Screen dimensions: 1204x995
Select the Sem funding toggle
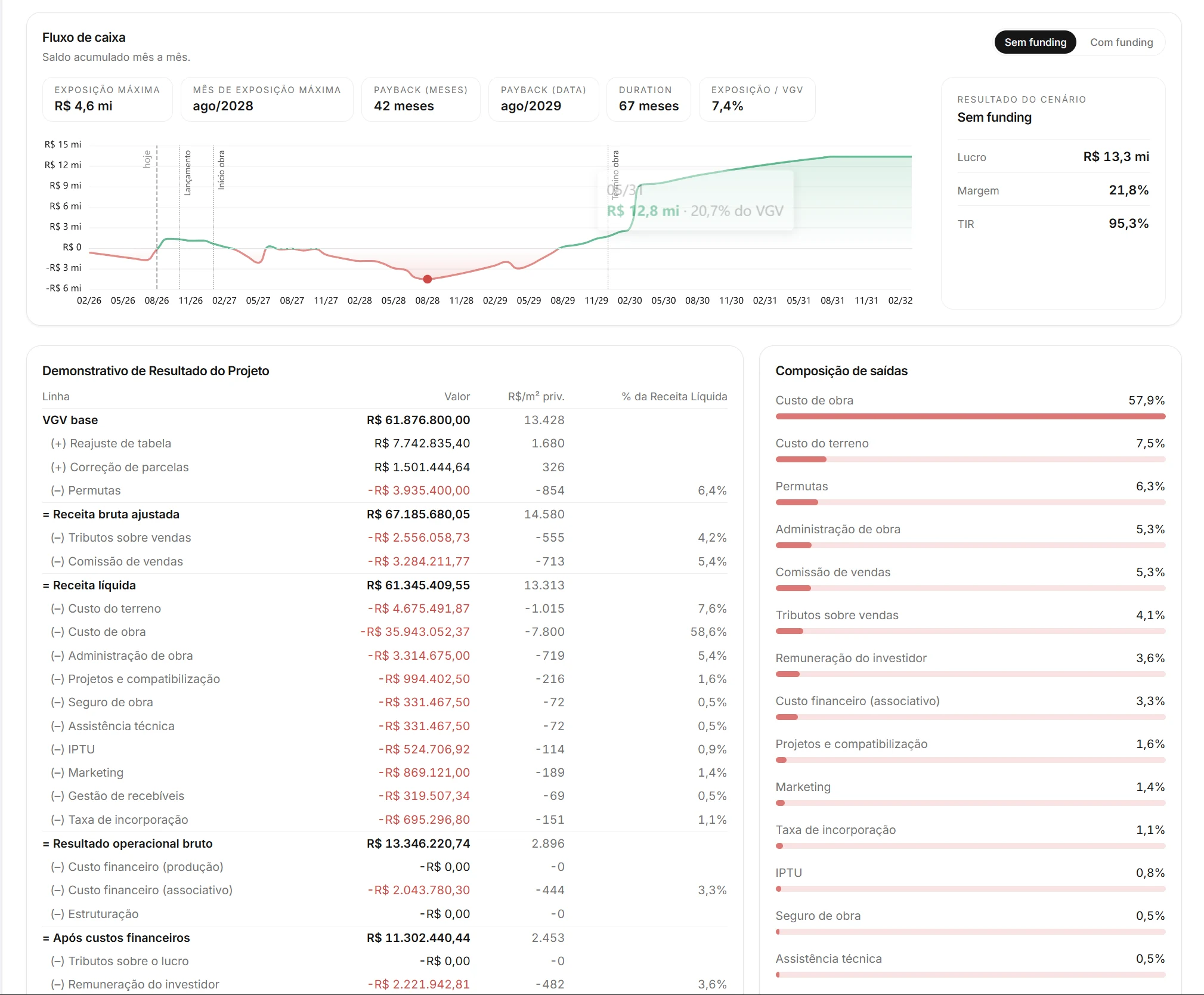(1035, 42)
